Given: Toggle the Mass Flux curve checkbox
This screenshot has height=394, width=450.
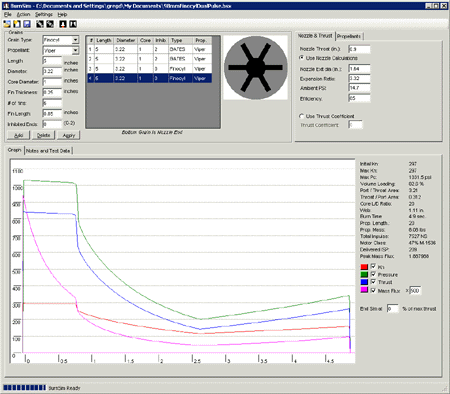Looking at the screenshot, I should click(373, 290).
